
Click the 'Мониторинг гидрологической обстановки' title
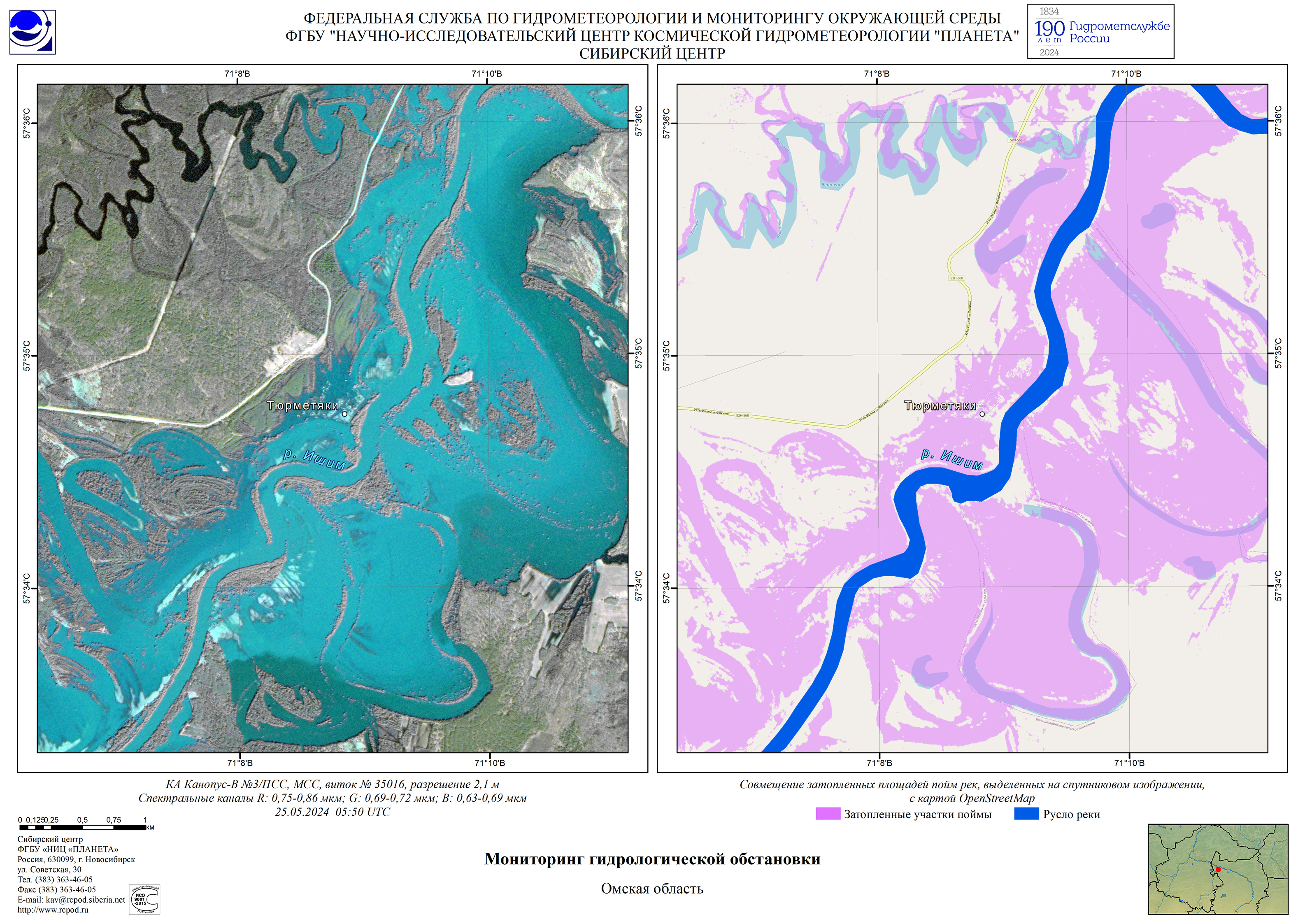[652, 859]
